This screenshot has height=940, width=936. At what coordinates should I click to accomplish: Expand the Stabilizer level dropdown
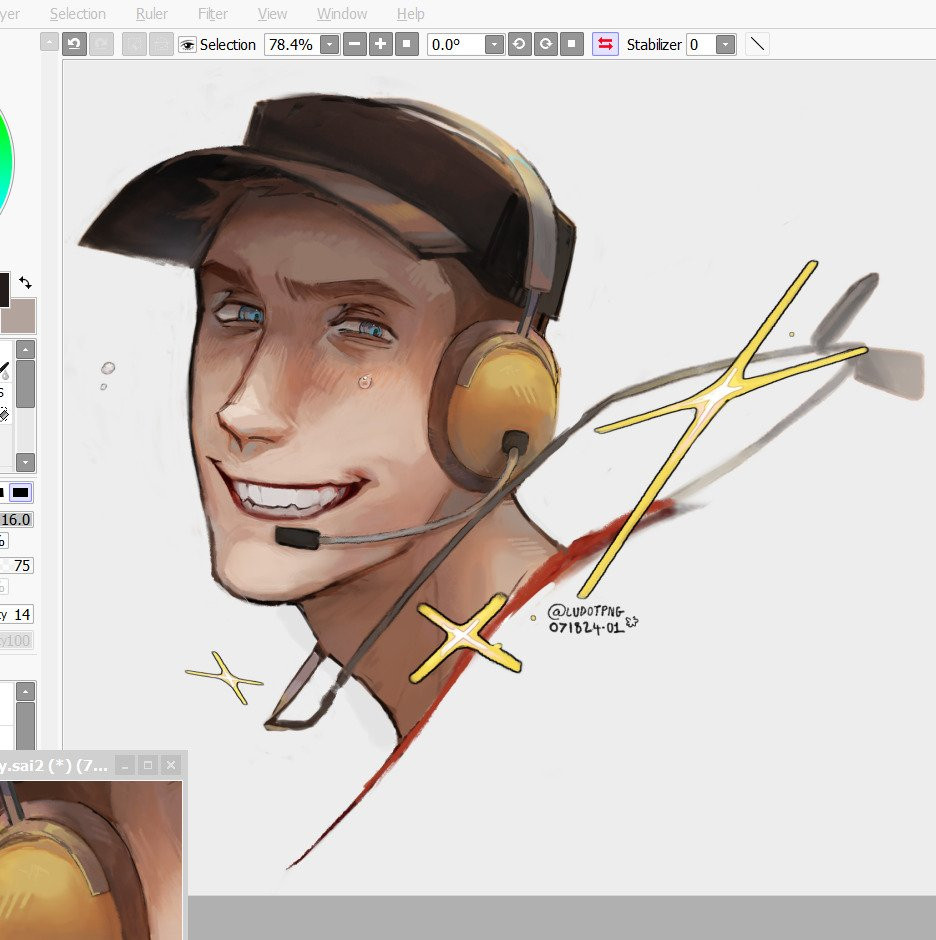[725, 45]
